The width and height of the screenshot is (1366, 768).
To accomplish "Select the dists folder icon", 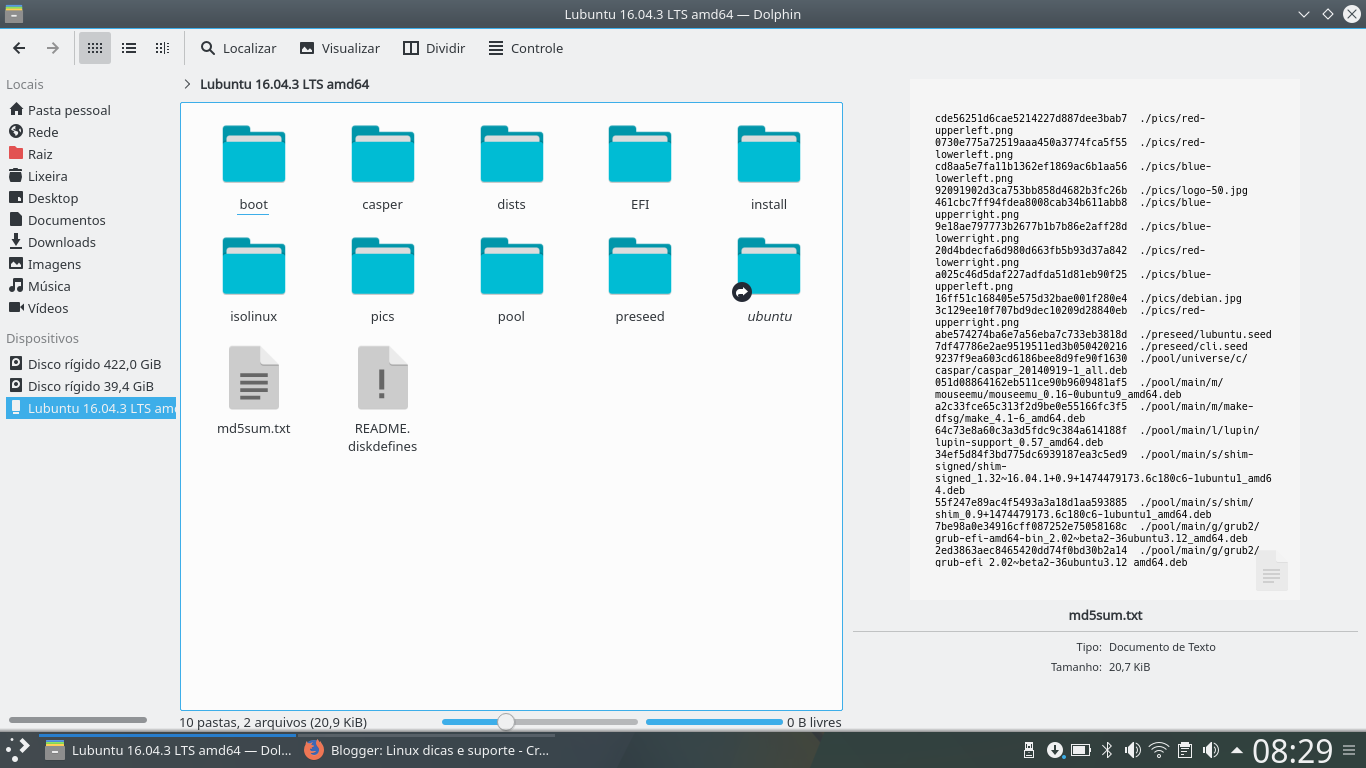I will point(511,155).
